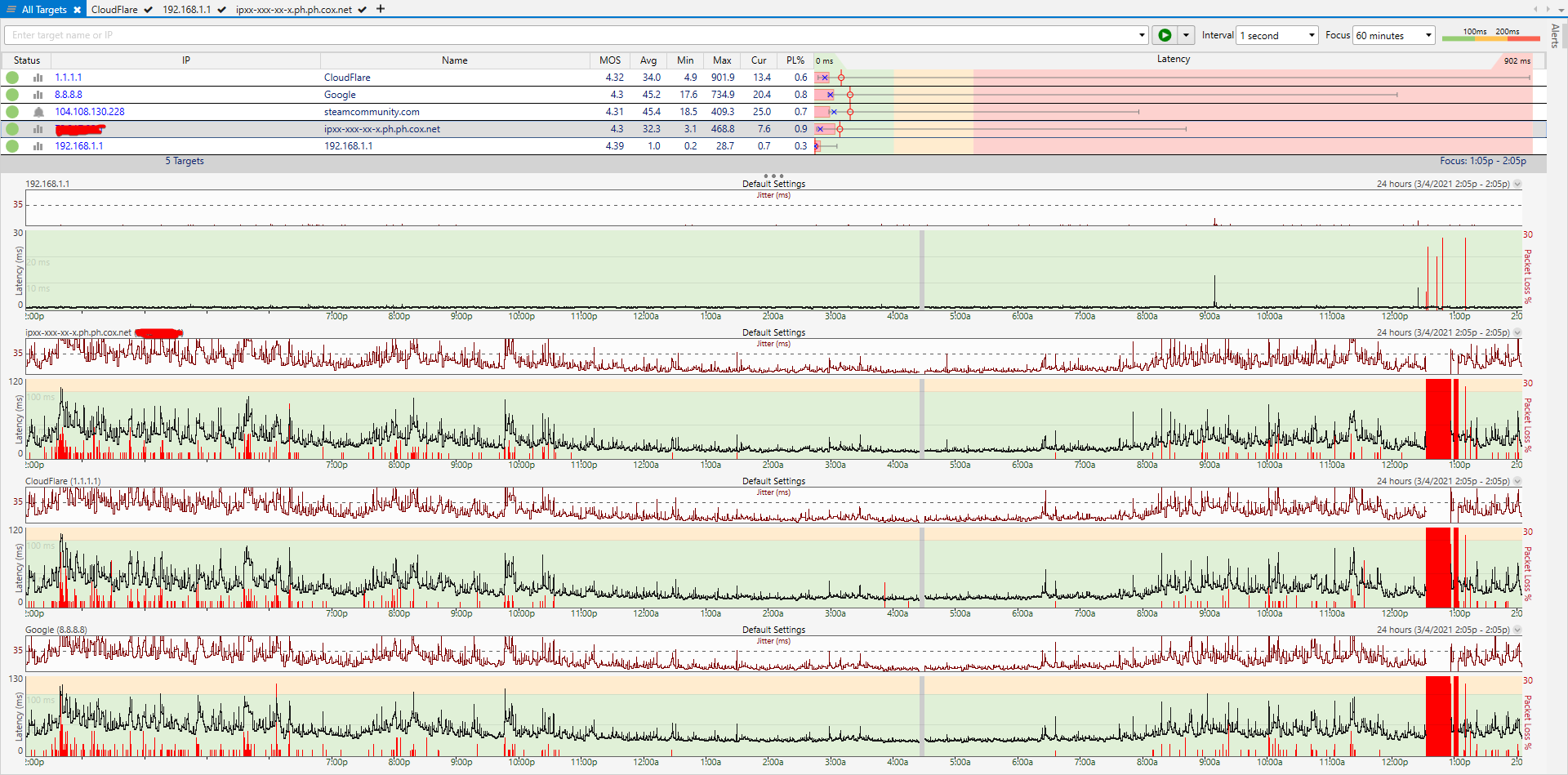Expand the 24 hours options for Google graph
The width and height of the screenshot is (1568, 775).
[1517, 630]
